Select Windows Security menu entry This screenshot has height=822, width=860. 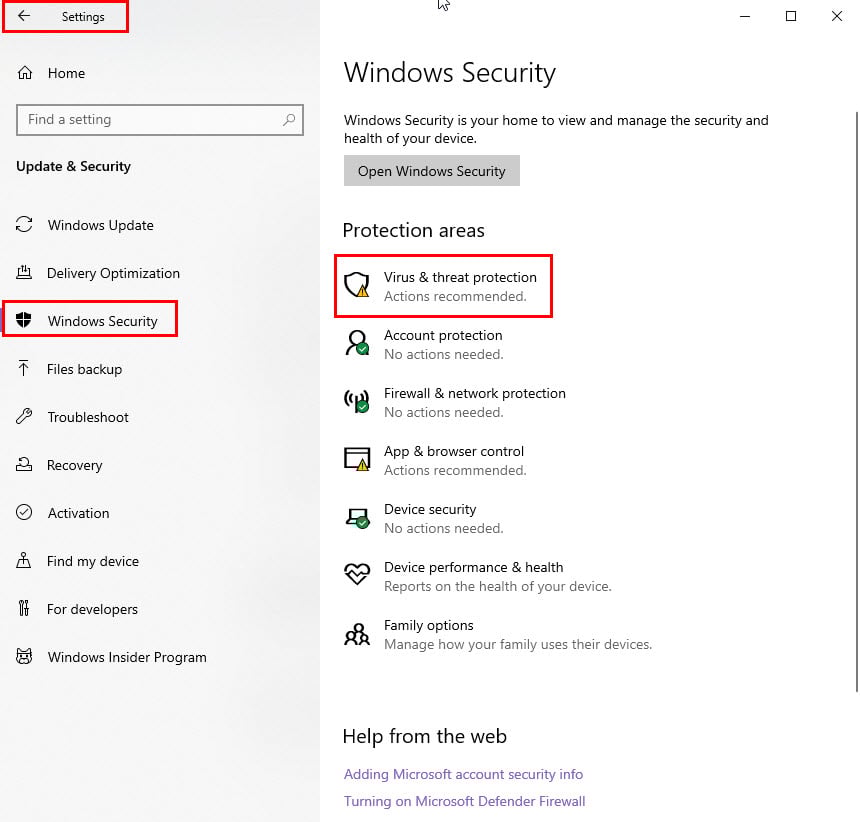[x=103, y=321]
